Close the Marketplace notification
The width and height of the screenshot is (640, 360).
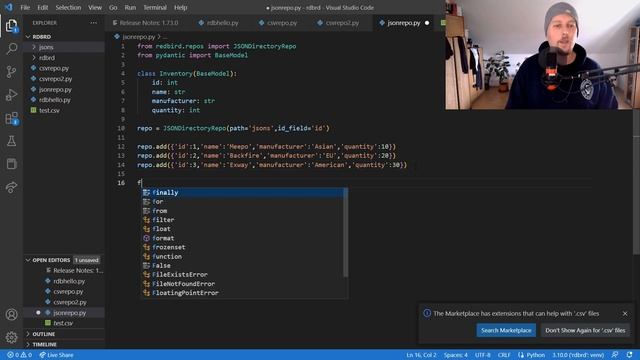point(625,313)
